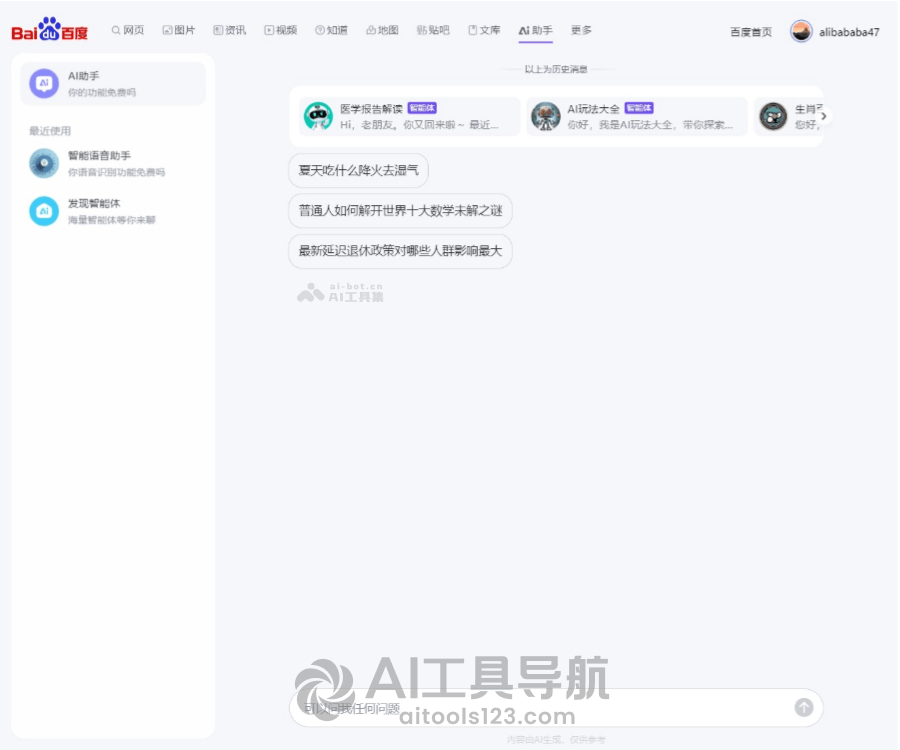The image size is (900, 750).
Task: Choose 最新延迟退休政策对哪些人群影响最大 suggestion
Action: (x=401, y=251)
